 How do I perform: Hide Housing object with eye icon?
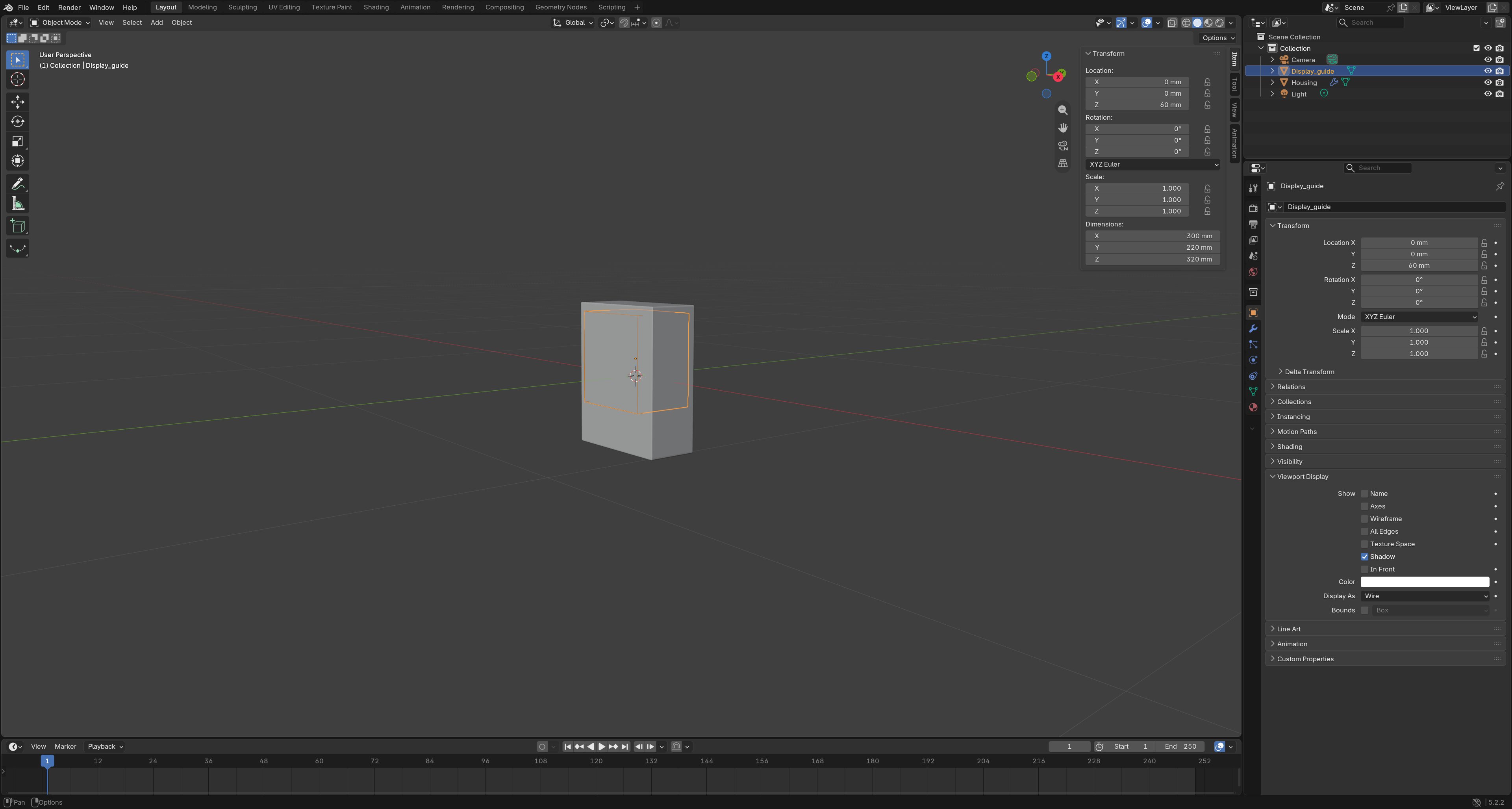(x=1488, y=83)
